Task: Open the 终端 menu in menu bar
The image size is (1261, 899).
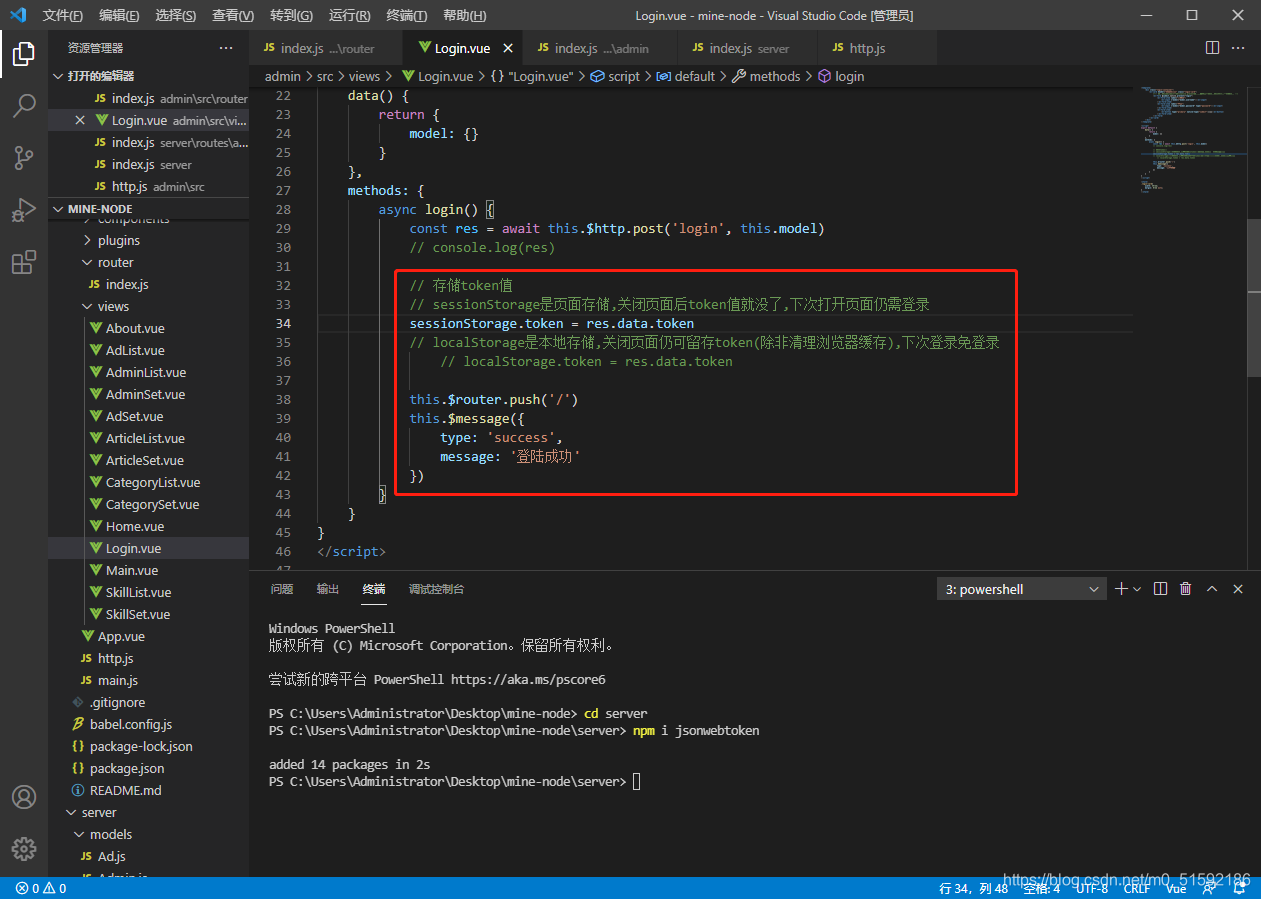Action: pyautogui.click(x=406, y=15)
